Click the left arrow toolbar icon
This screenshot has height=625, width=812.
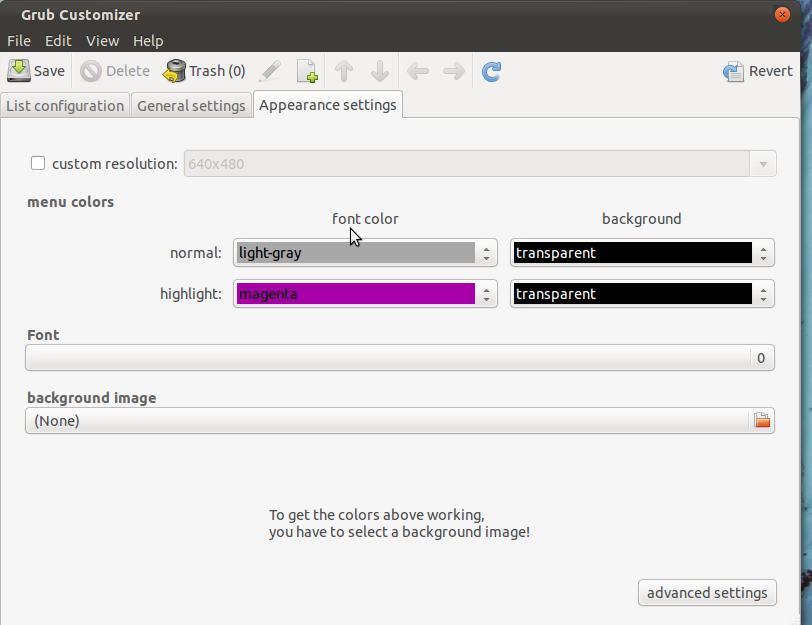417,71
